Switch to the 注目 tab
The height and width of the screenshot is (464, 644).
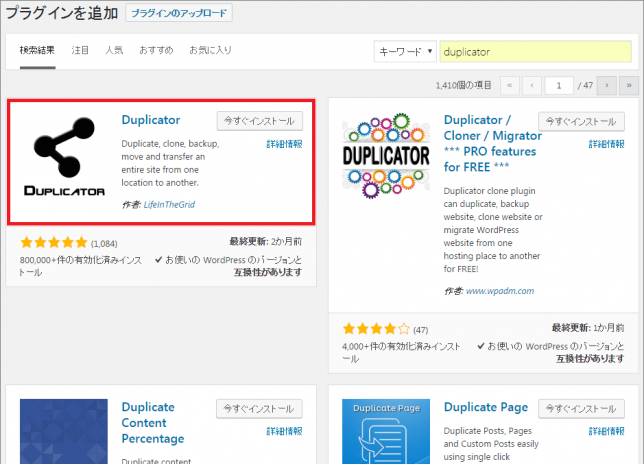pyautogui.click(x=80, y=51)
